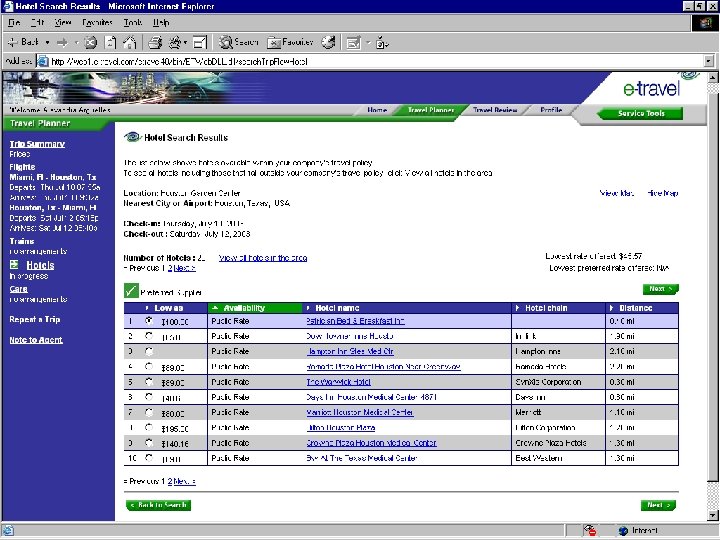Click the Home toolbar icon

click(130, 43)
